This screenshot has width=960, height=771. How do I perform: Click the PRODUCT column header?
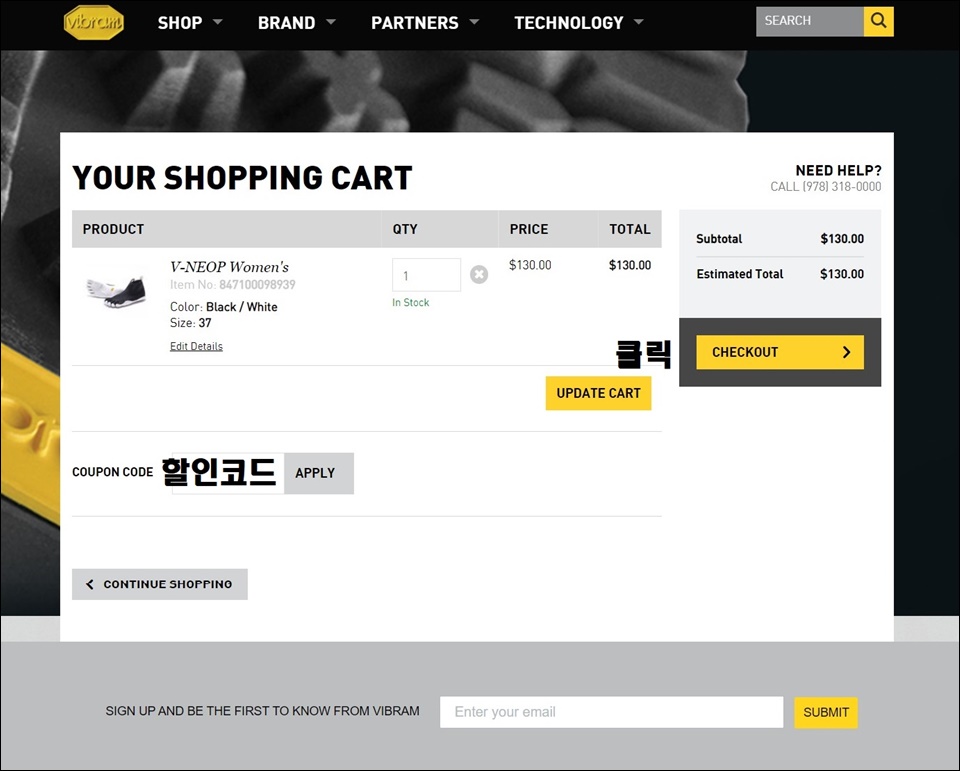pyautogui.click(x=113, y=229)
